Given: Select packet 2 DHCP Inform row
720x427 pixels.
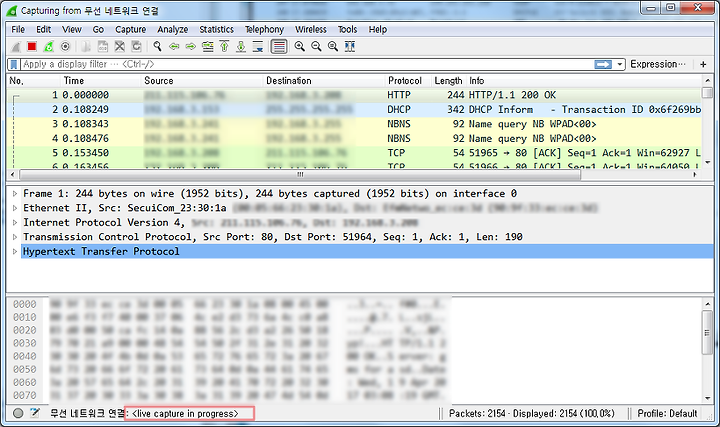Looking at the screenshot, I should (x=354, y=109).
